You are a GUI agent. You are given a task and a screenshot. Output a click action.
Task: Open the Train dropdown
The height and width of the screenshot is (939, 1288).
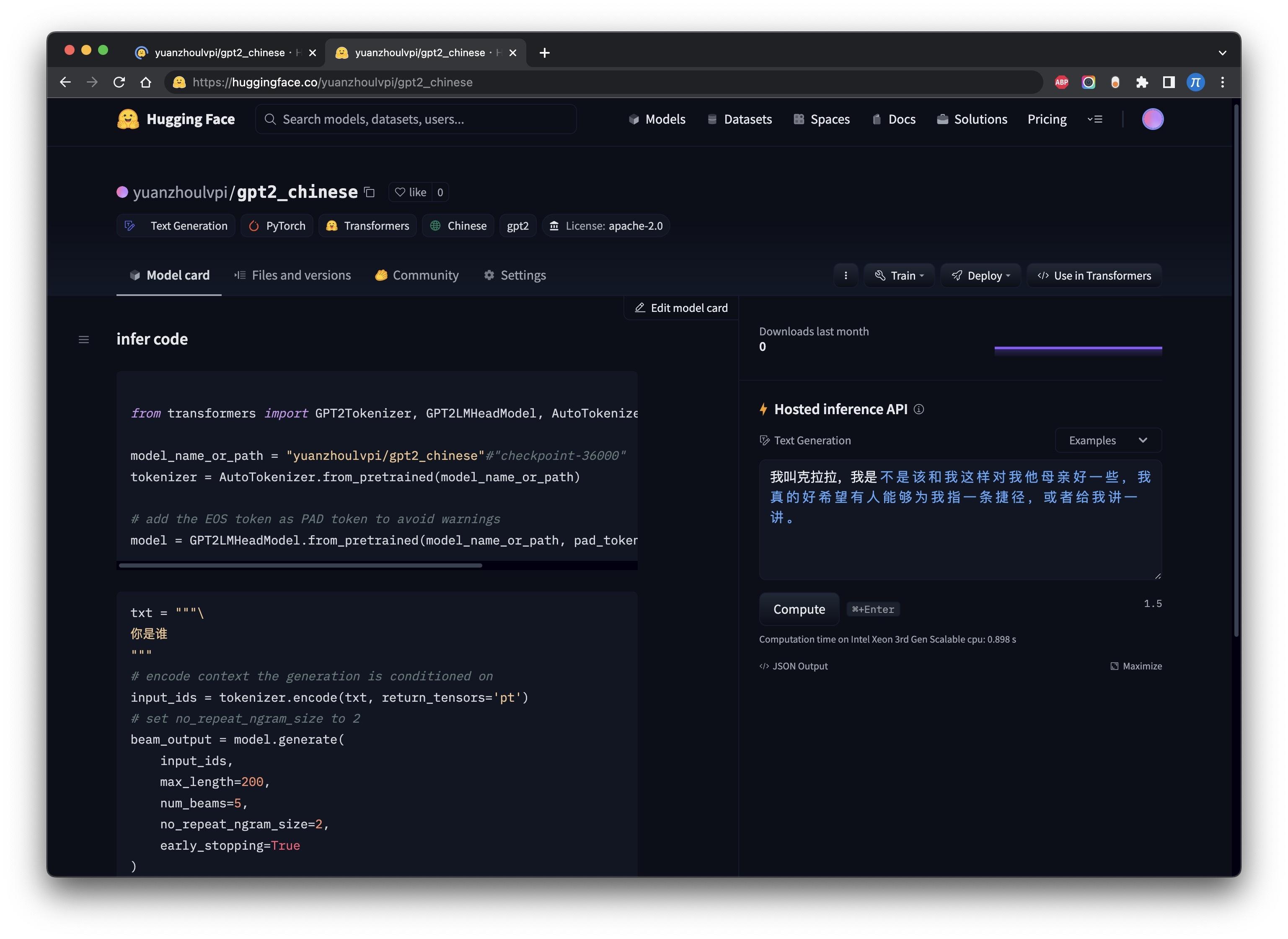click(899, 276)
